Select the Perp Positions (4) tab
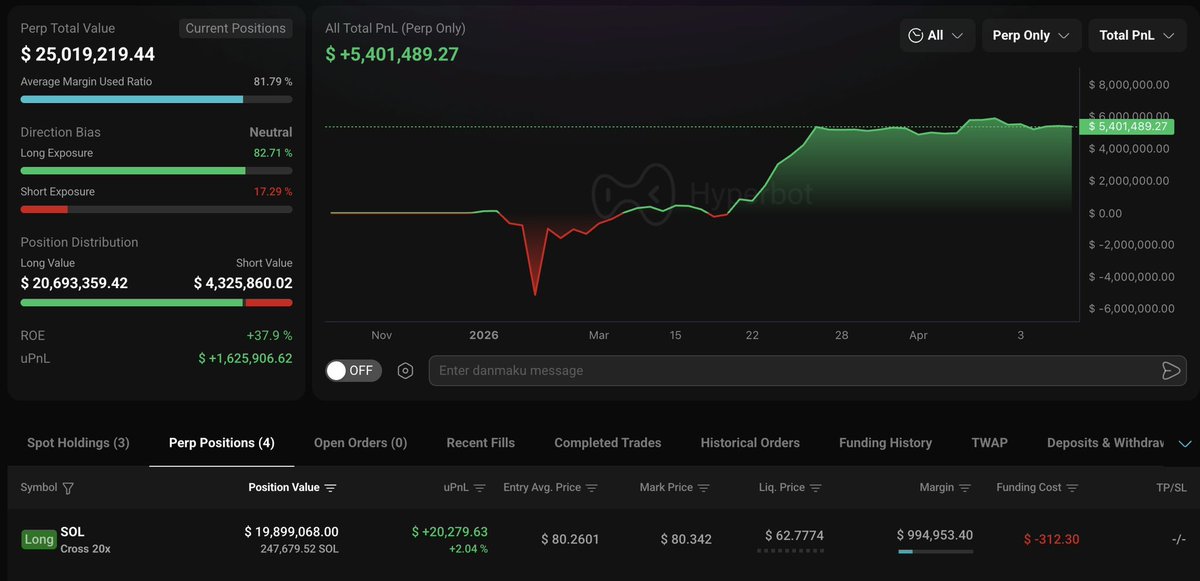The width and height of the screenshot is (1200, 581). 222,443
